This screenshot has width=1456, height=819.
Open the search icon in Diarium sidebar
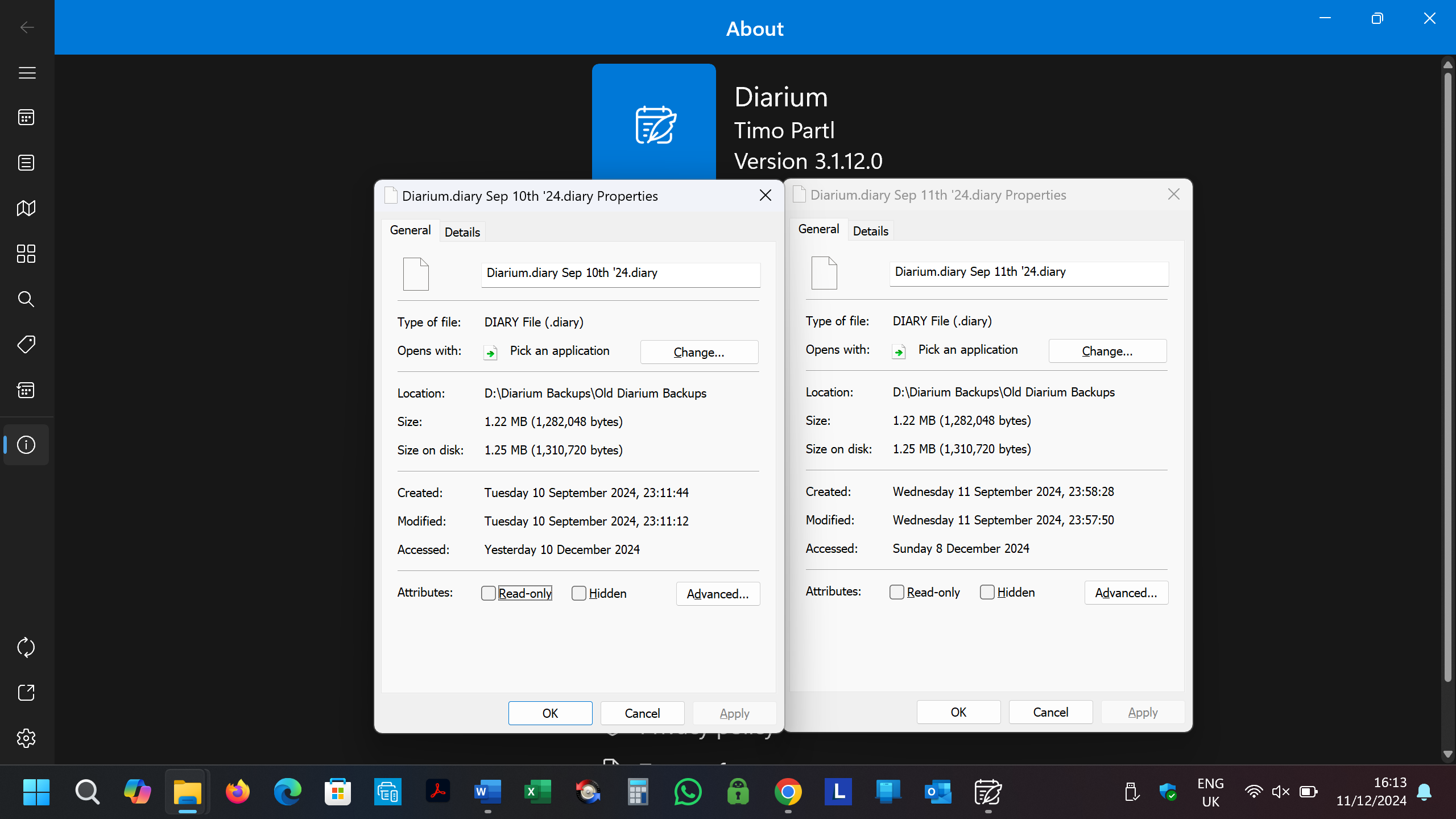26,299
